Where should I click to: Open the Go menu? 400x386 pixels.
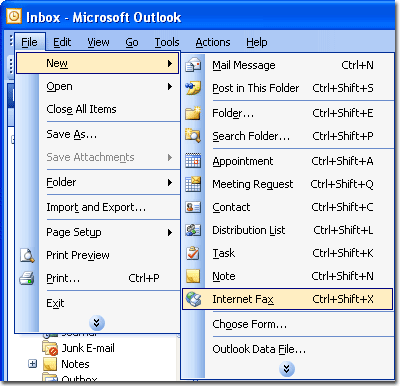[x=132, y=42]
